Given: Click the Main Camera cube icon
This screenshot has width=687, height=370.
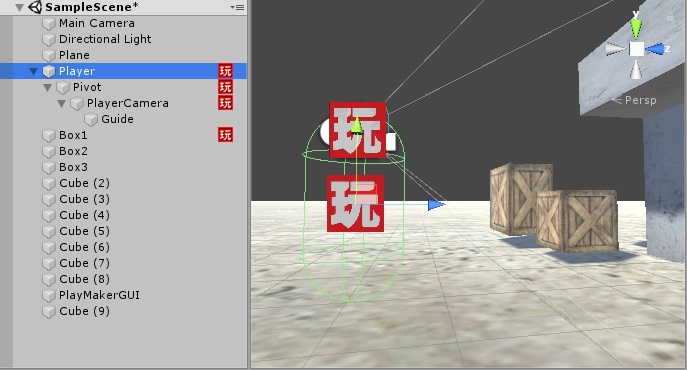Looking at the screenshot, I should click(x=49, y=23).
